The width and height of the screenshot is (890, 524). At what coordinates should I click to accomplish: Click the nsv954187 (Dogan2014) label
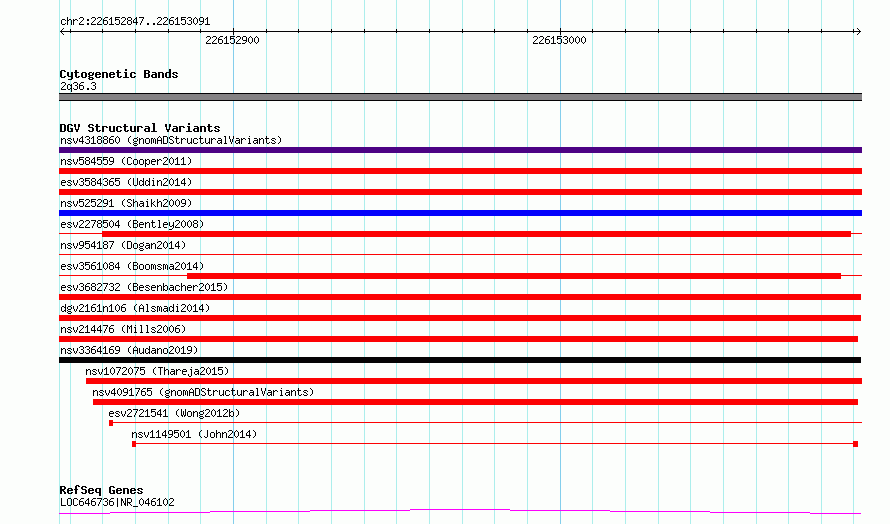click(123, 245)
